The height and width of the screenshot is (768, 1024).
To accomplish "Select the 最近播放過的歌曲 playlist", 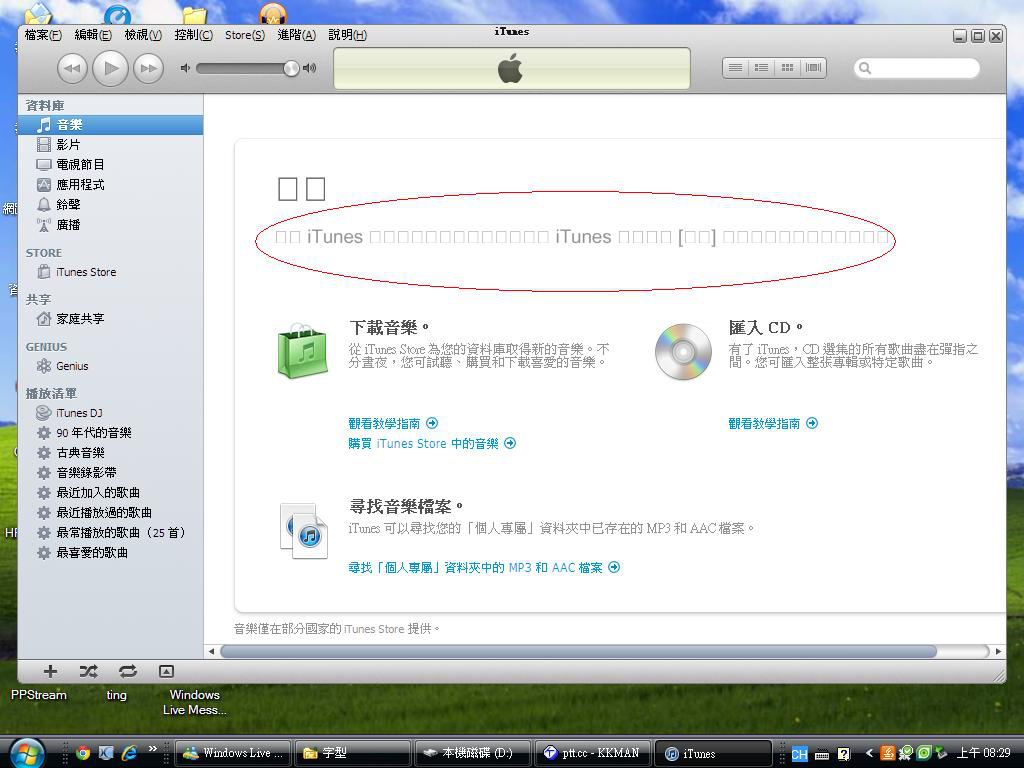I will coord(110,513).
